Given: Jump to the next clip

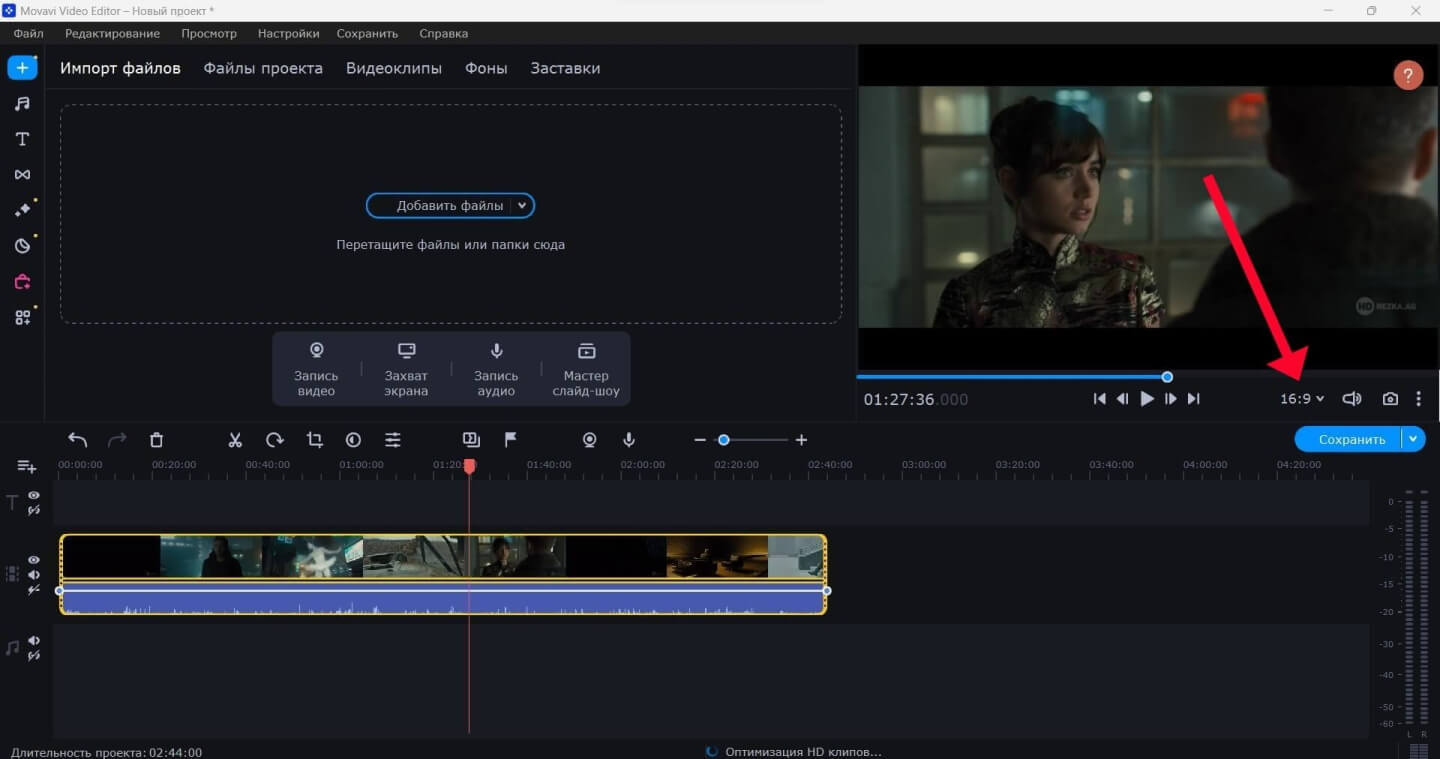Looking at the screenshot, I should click(x=1193, y=399).
